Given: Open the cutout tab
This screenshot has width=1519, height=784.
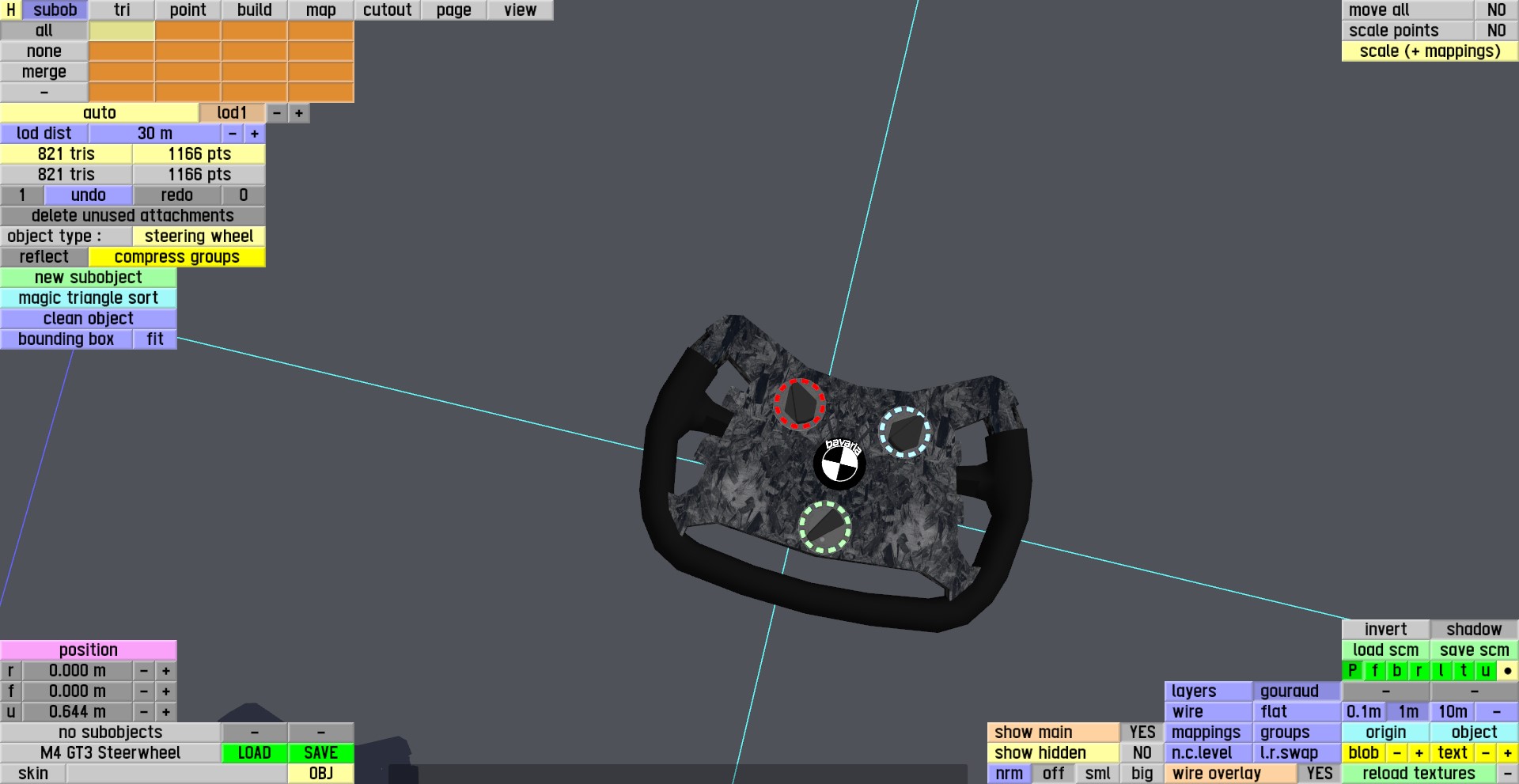Looking at the screenshot, I should tap(388, 10).
